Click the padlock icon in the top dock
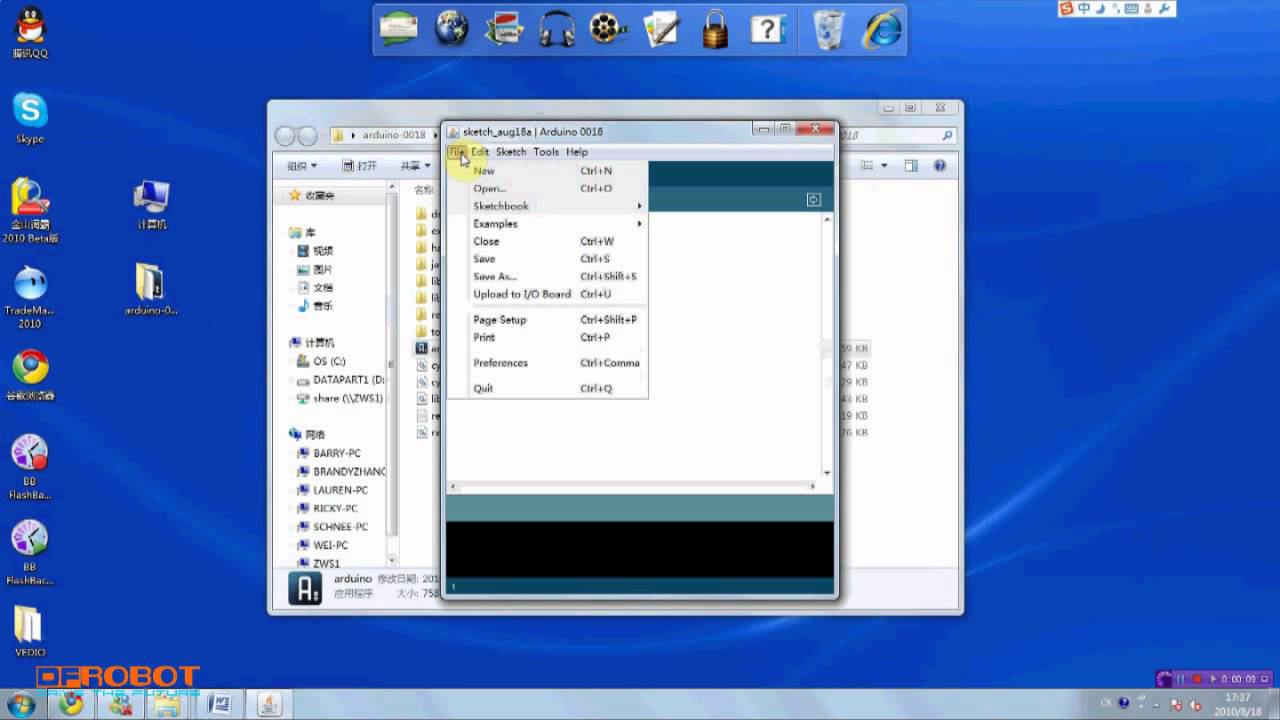Screen dimensions: 1280x720 click(714, 29)
